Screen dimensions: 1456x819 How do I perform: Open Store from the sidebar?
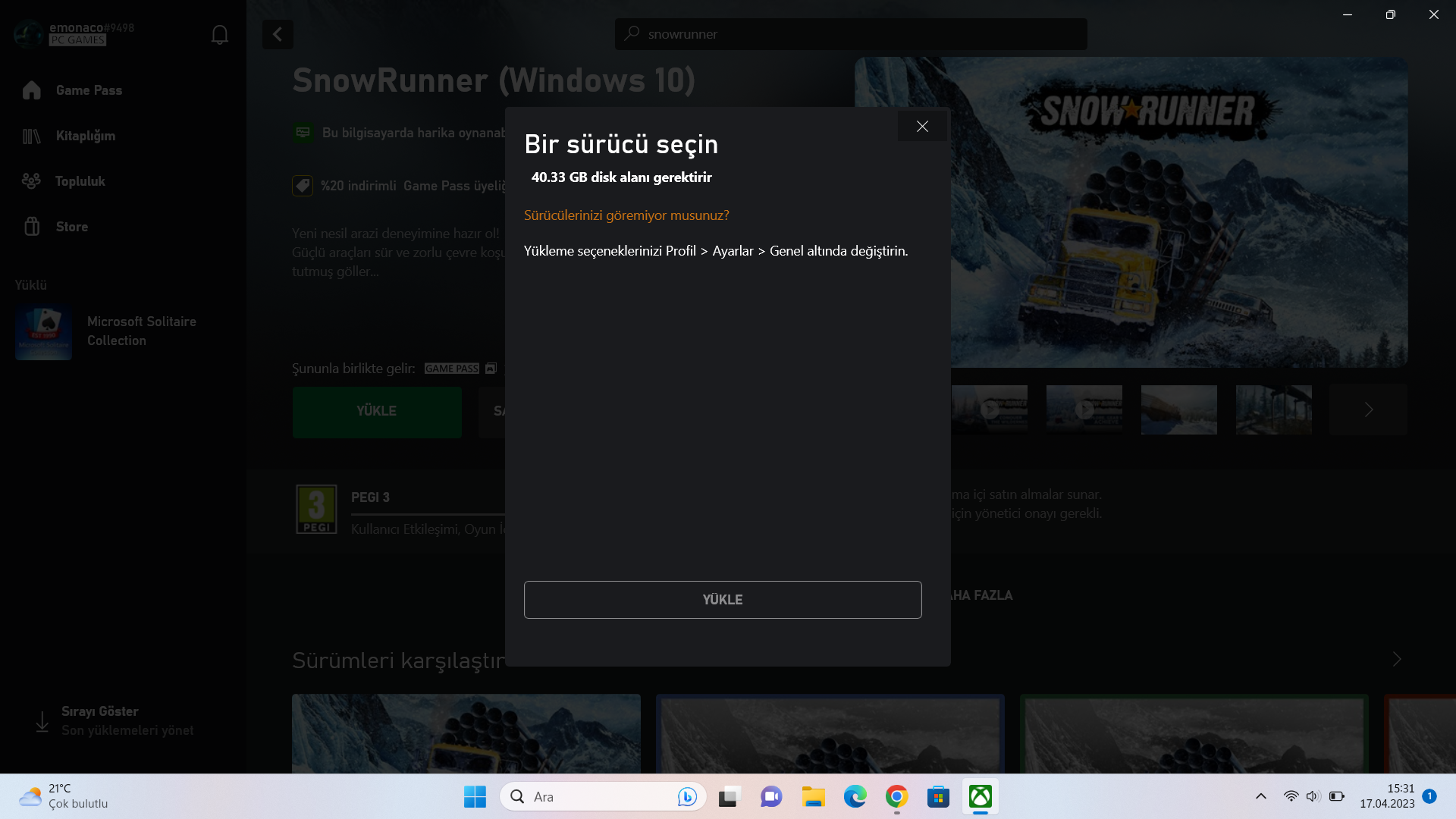71,227
